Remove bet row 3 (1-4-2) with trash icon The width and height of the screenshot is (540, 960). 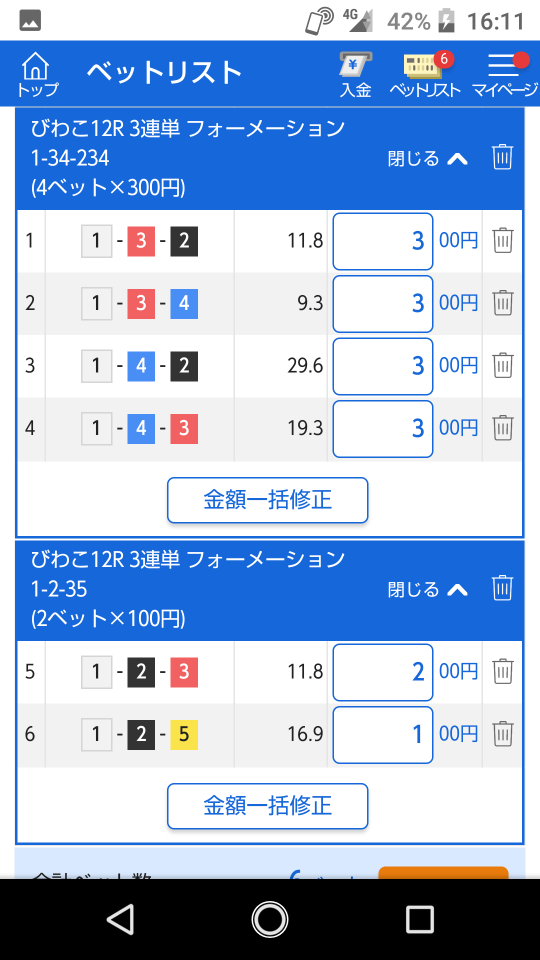coord(503,366)
